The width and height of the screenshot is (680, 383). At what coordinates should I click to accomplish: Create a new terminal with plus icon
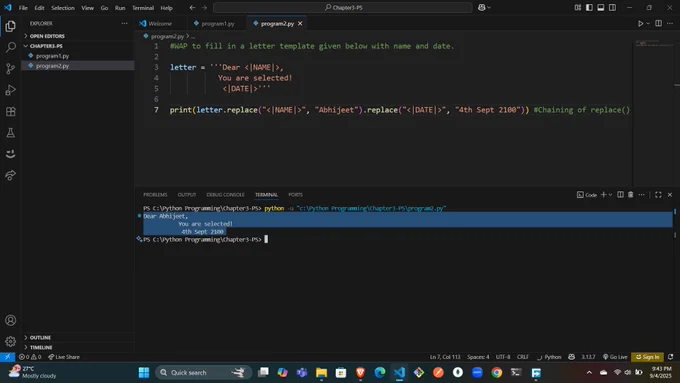pyautogui.click(x=603, y=195)
